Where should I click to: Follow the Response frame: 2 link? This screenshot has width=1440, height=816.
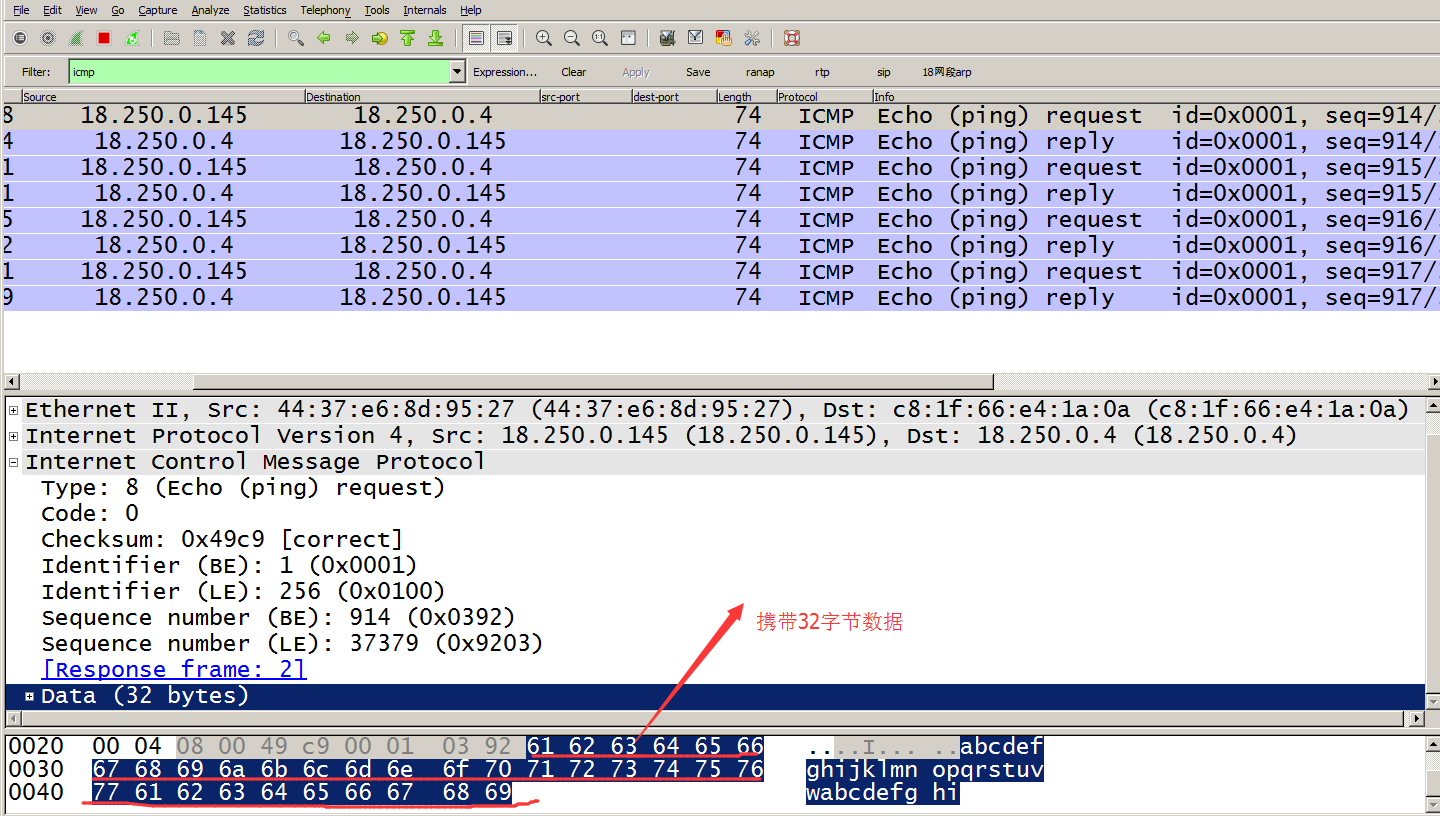pos(174,670)
